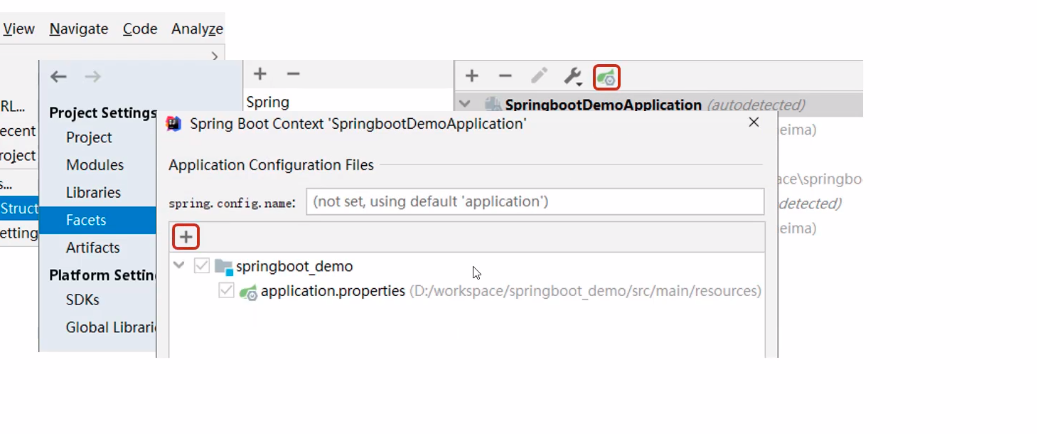
Task: Remove the facet with the minus icon above Spring
Action: coord(293,74)
